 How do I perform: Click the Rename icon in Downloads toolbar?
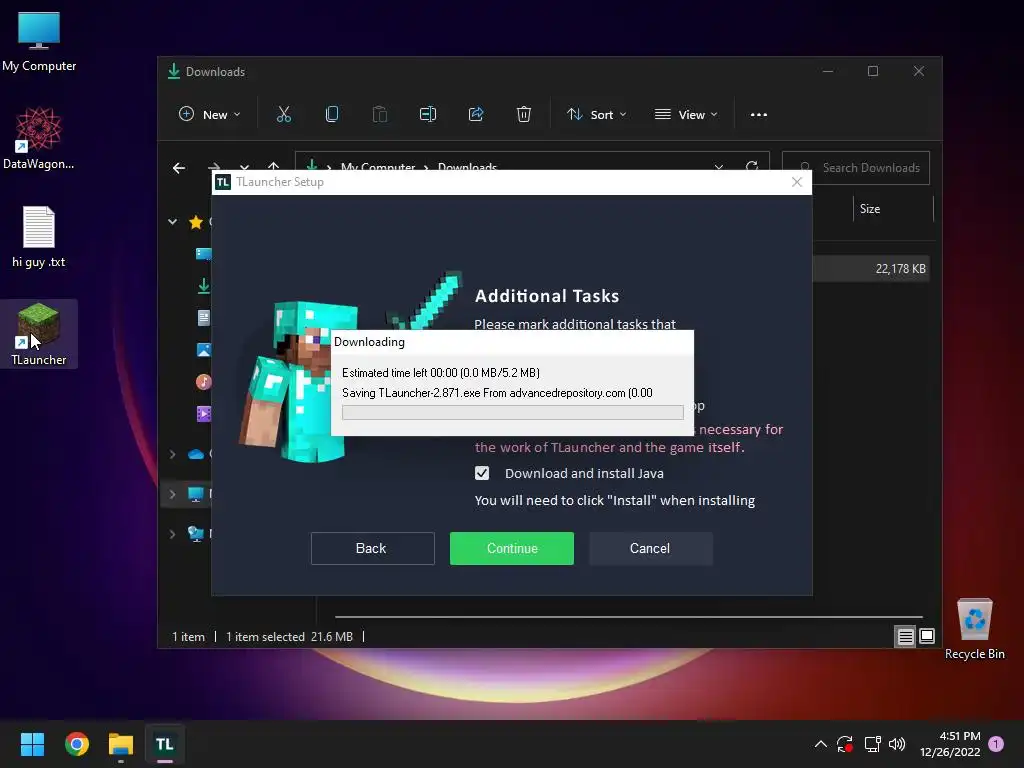coord(428,114)
